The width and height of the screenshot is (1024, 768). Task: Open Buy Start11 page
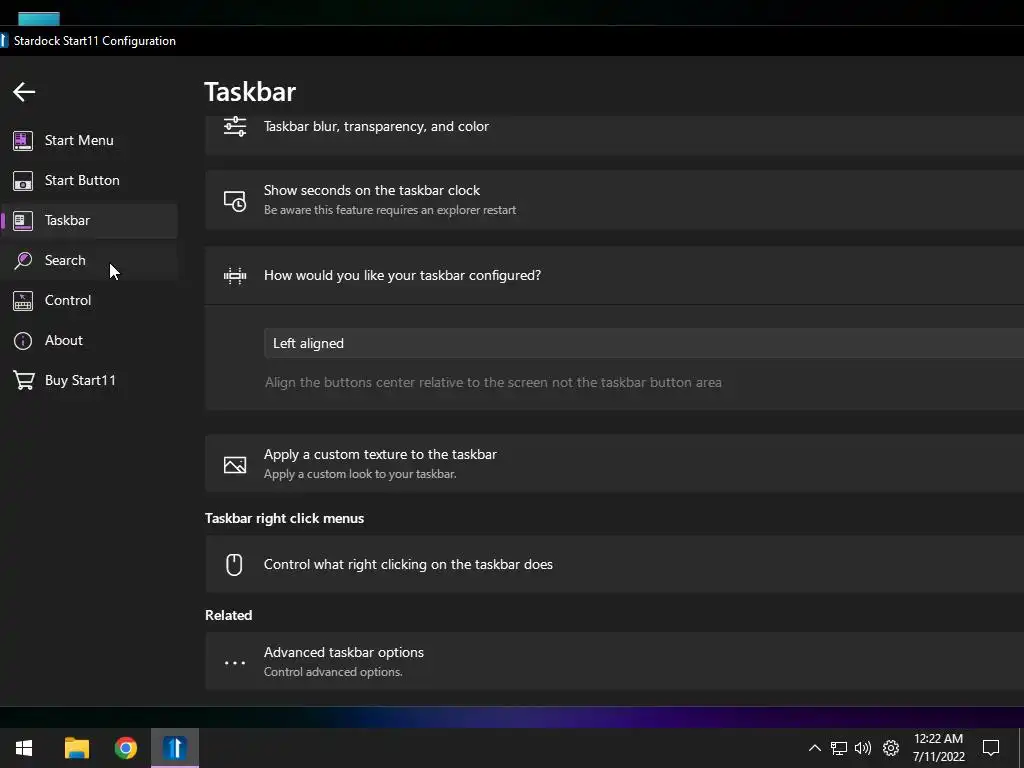[89, 381]
